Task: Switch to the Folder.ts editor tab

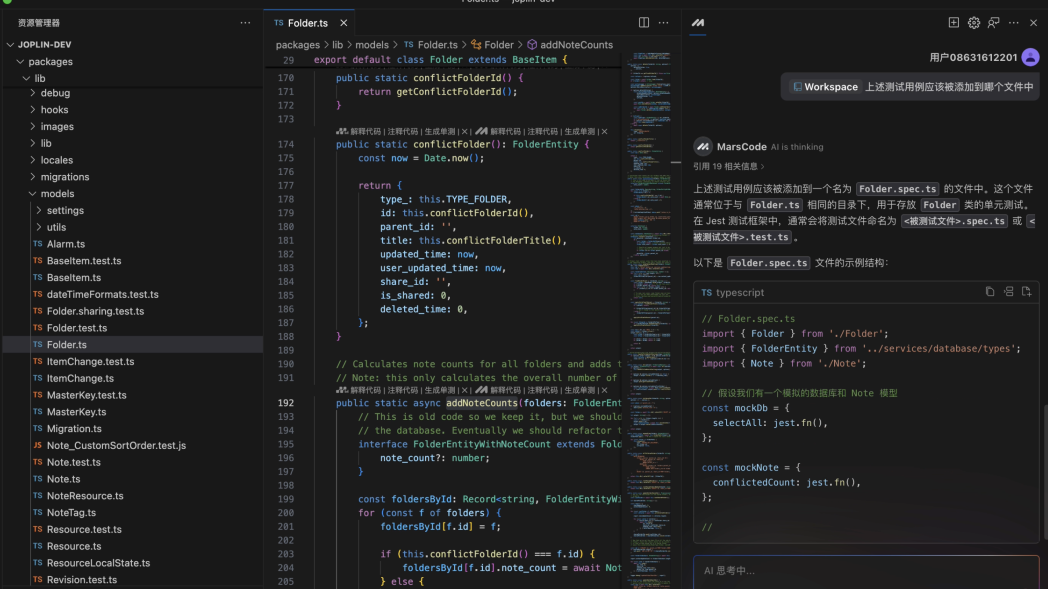Action: point(307,23)
